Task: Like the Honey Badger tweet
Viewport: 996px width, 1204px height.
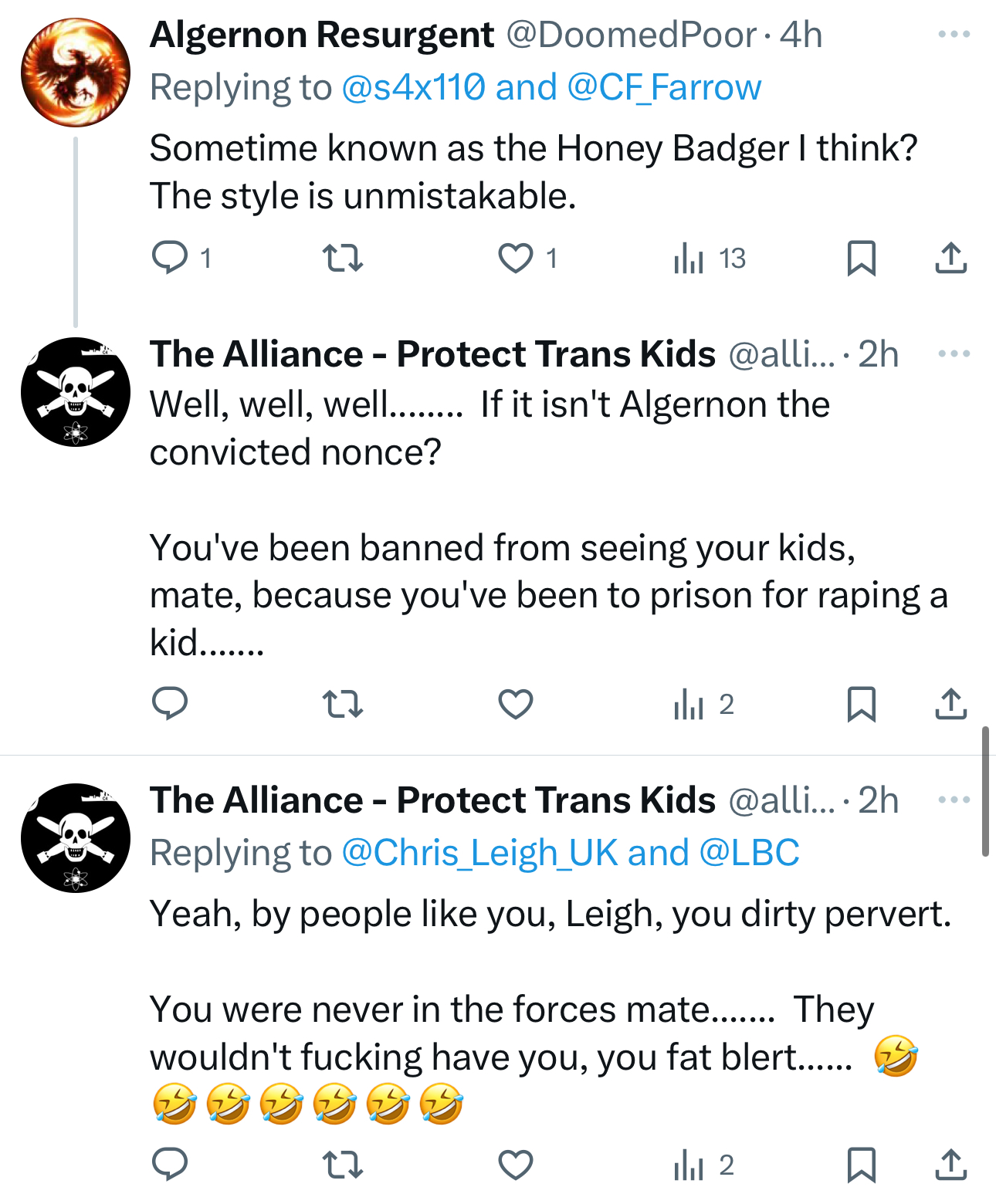Action: (515, 258)
